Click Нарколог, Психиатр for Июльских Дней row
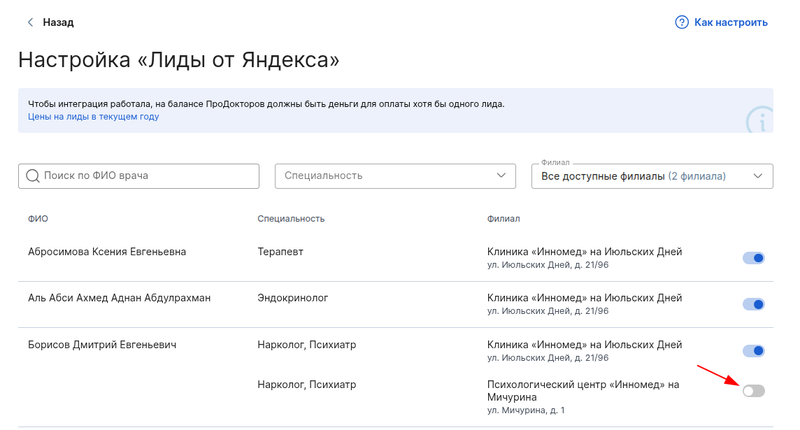The width and height of the screenshot is (800, 430). click(x=307, y=345)
